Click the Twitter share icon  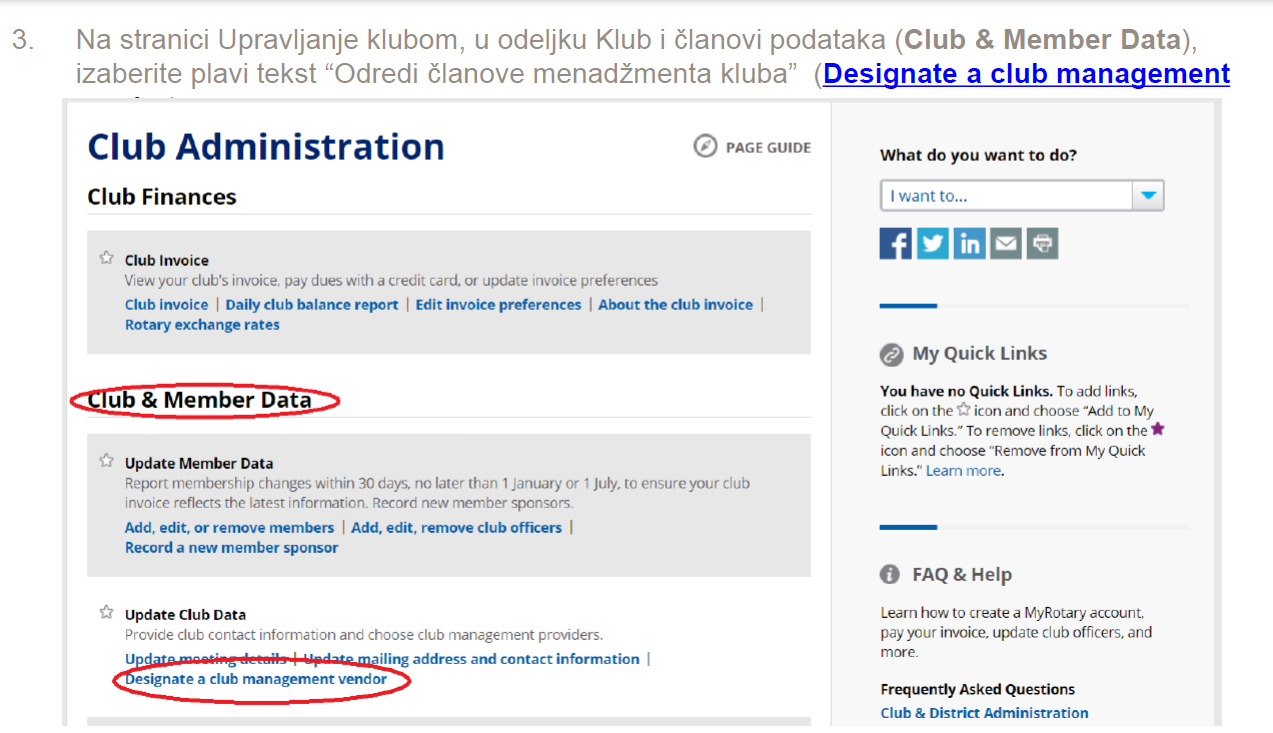932,244
